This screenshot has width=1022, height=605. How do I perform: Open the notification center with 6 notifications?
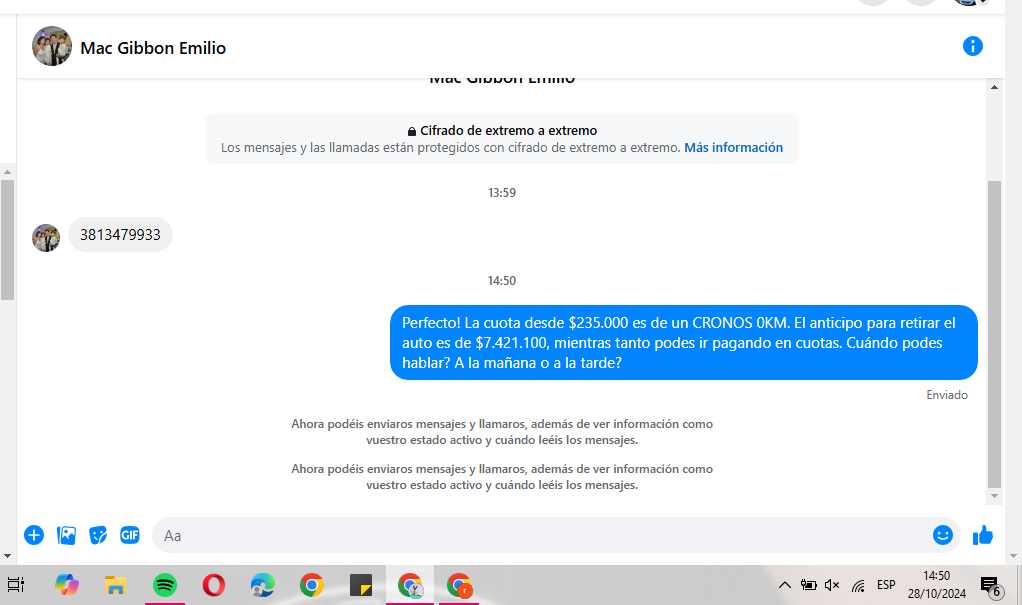click(x=991, y=586)
